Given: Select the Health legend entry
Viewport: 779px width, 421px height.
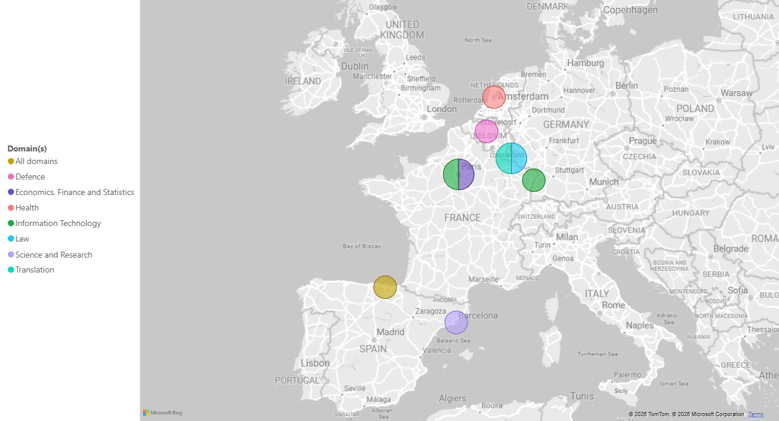Looking at the screenshot, I should (23, 207).
